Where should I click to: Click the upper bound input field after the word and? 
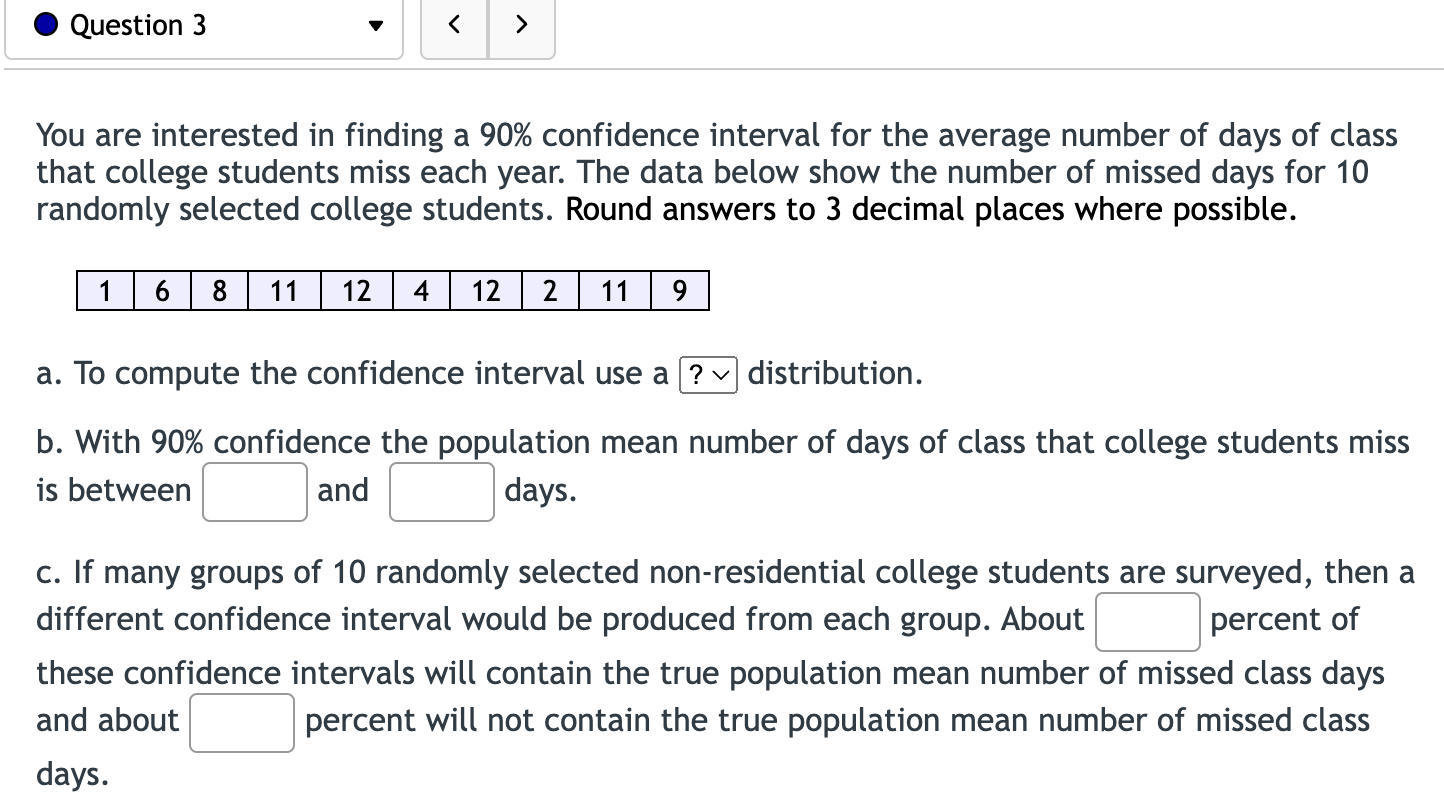pos(441,490)
